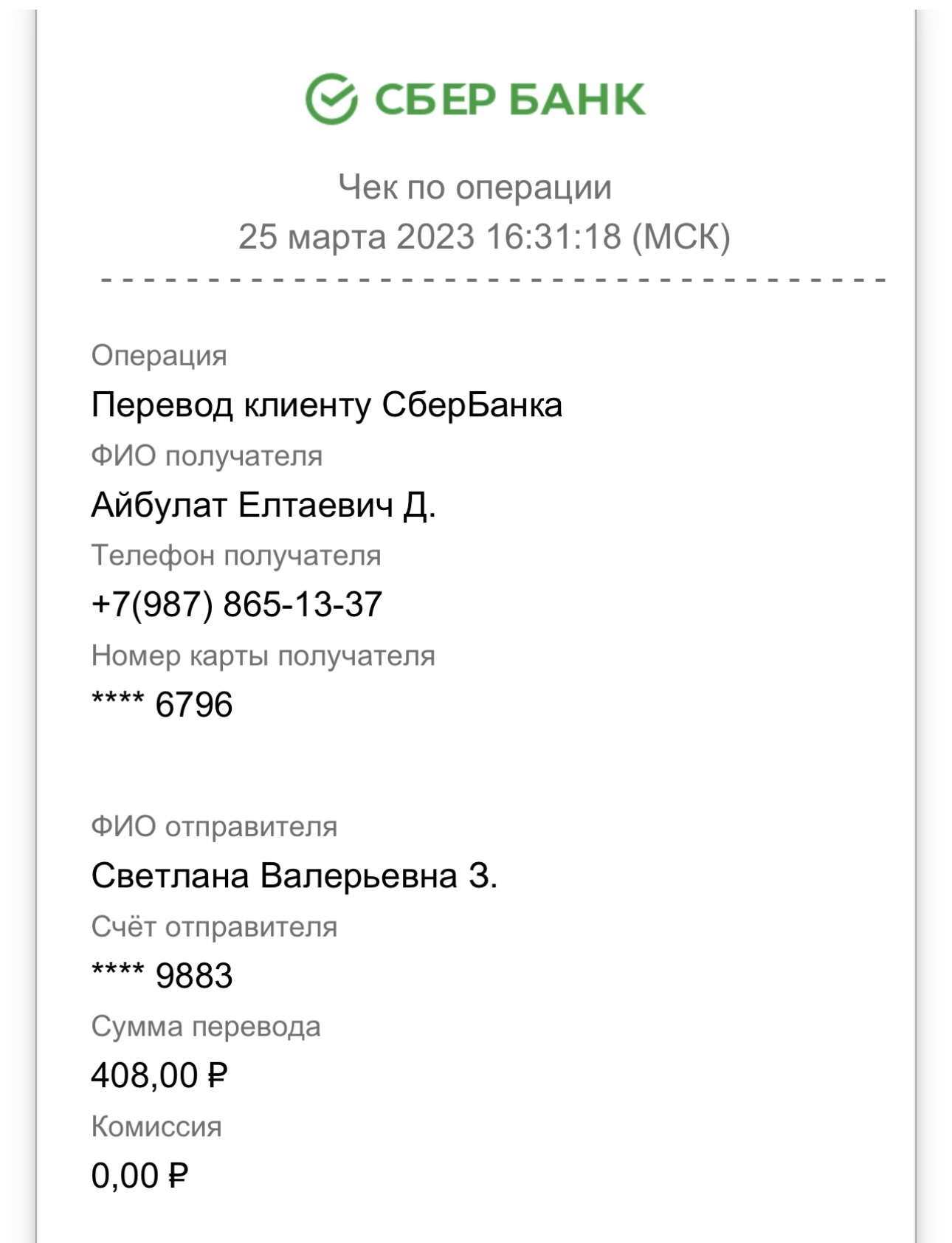Tap the phone number +7(987) 865-13-37
952x1243 pixels.
click(x=237, y=605)
